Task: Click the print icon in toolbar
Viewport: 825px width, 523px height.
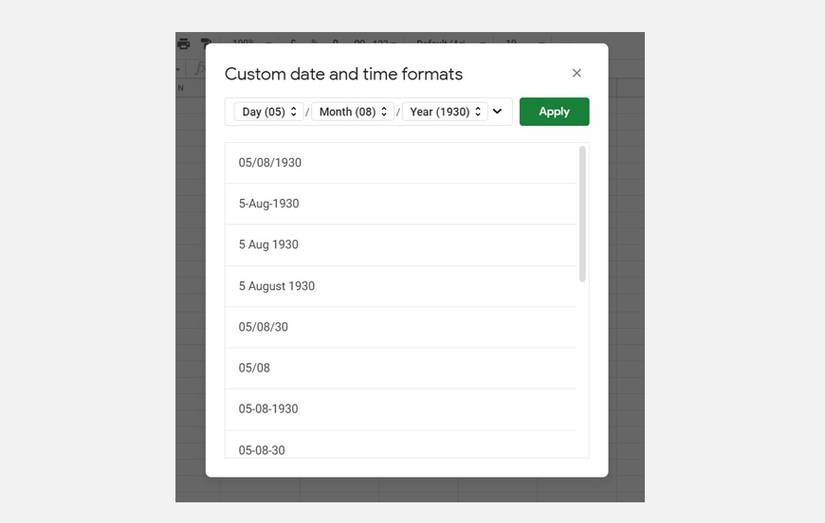Action: point(184,43)
